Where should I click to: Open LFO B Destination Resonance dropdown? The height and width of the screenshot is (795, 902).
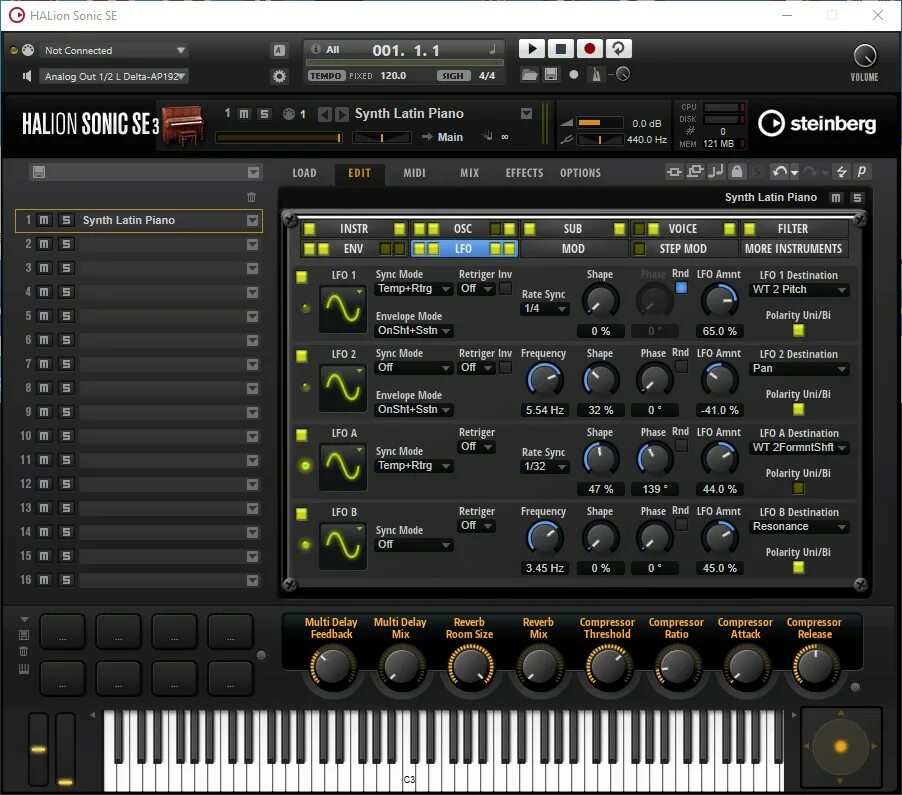click(x=799, y=527)
